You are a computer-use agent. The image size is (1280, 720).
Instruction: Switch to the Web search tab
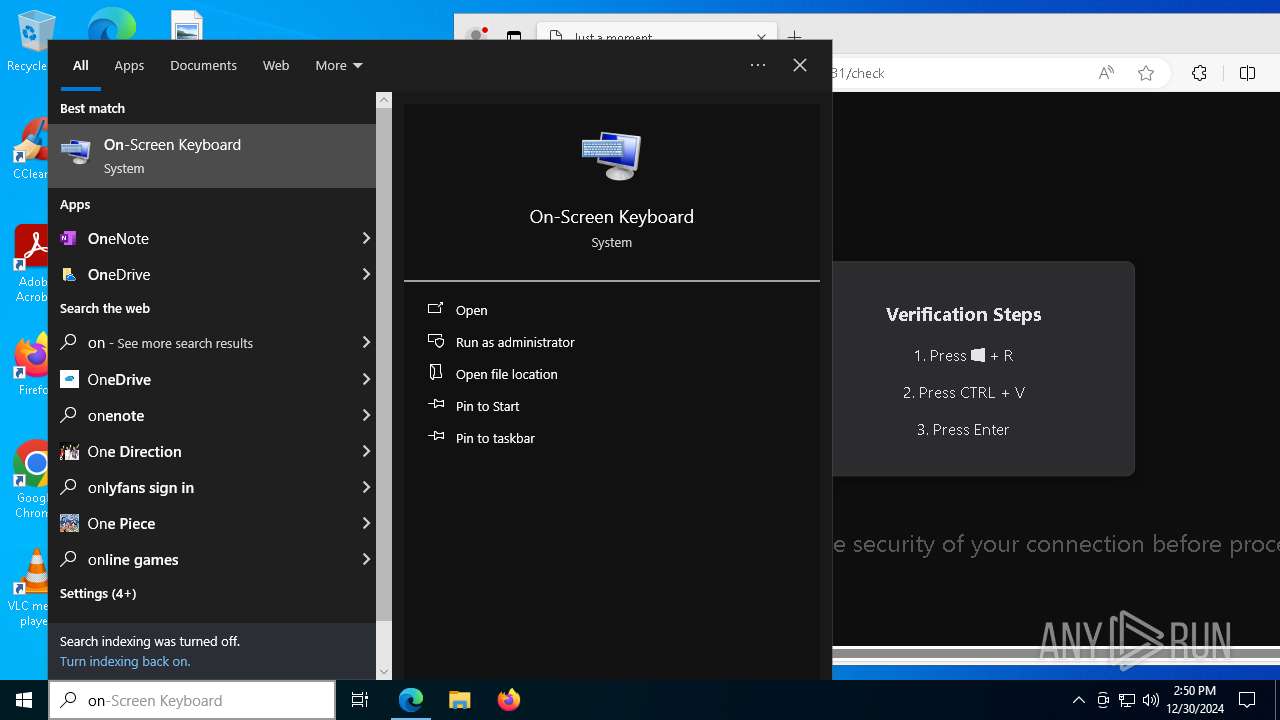click(x=276, y=65)
